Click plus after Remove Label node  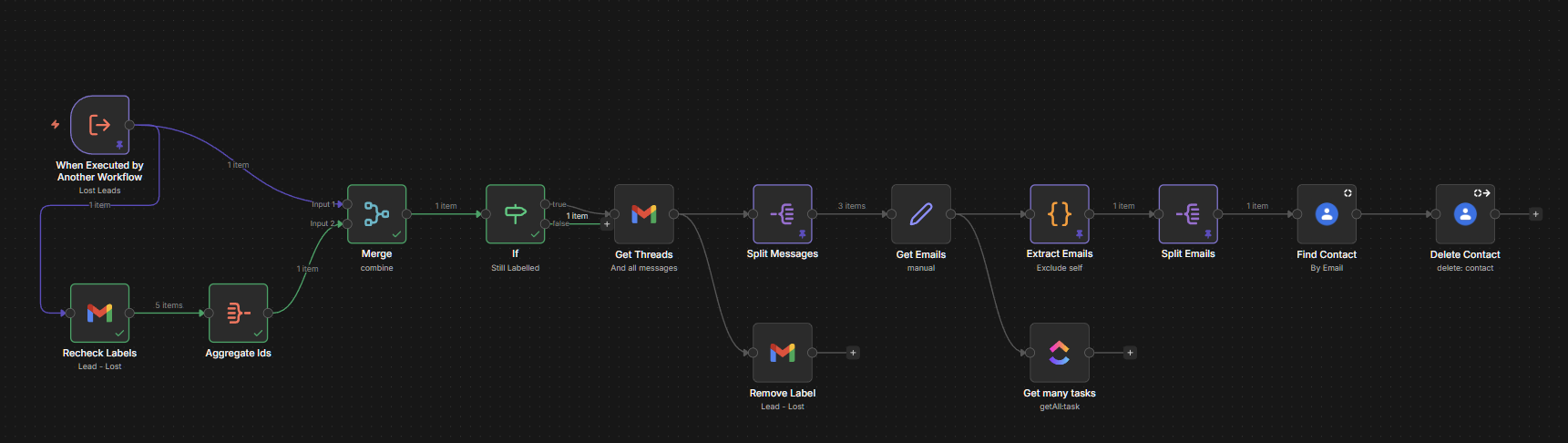coord(853,353)
